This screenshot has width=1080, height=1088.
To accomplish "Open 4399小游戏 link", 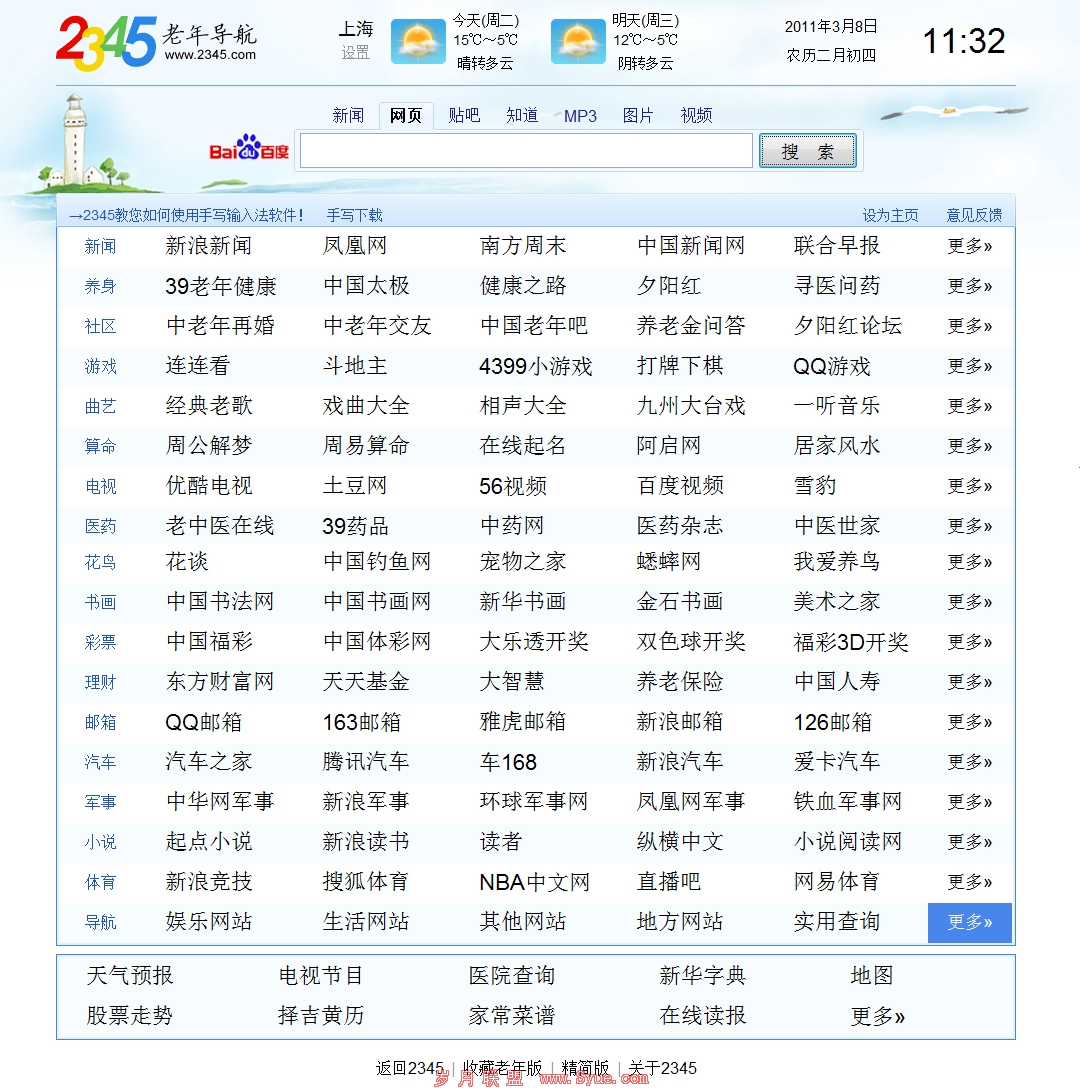I will pyautogui.click(x=535, y=366).
